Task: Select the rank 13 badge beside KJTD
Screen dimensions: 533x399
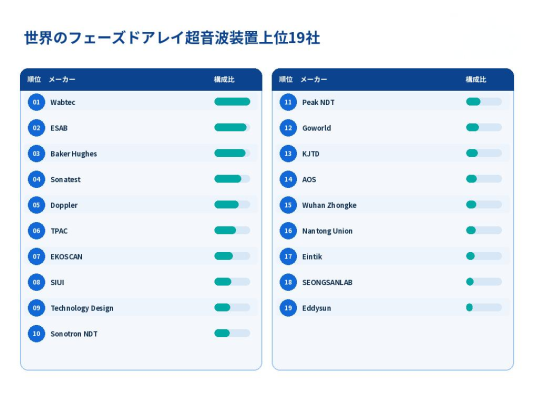Action: click(x=288, y=154)
